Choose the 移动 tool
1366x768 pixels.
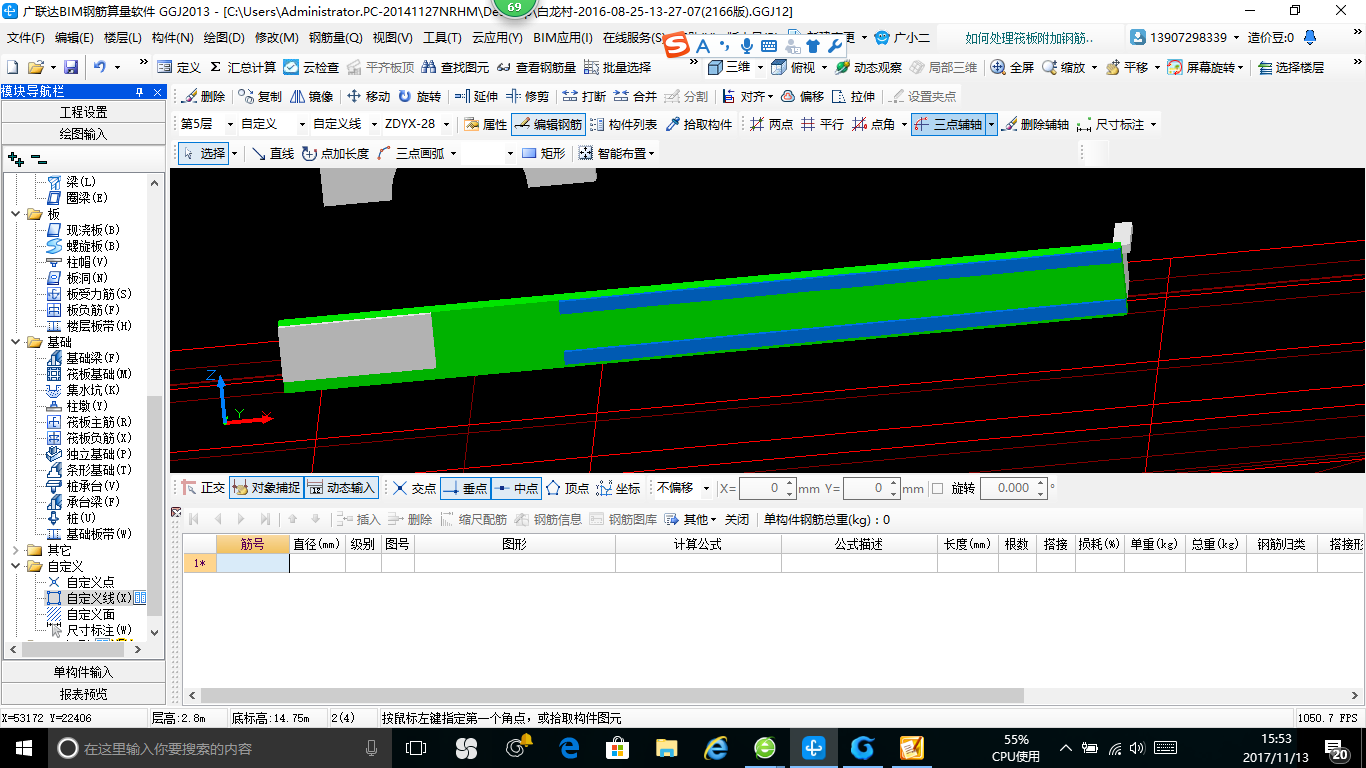(x=368, y=97)
